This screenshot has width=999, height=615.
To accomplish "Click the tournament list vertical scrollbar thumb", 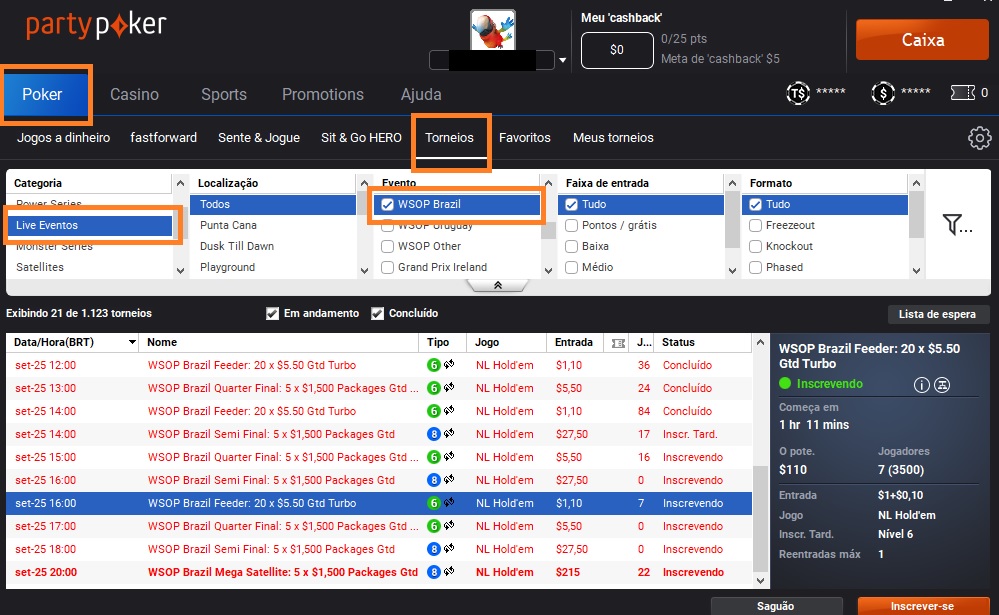I will 760,517.
